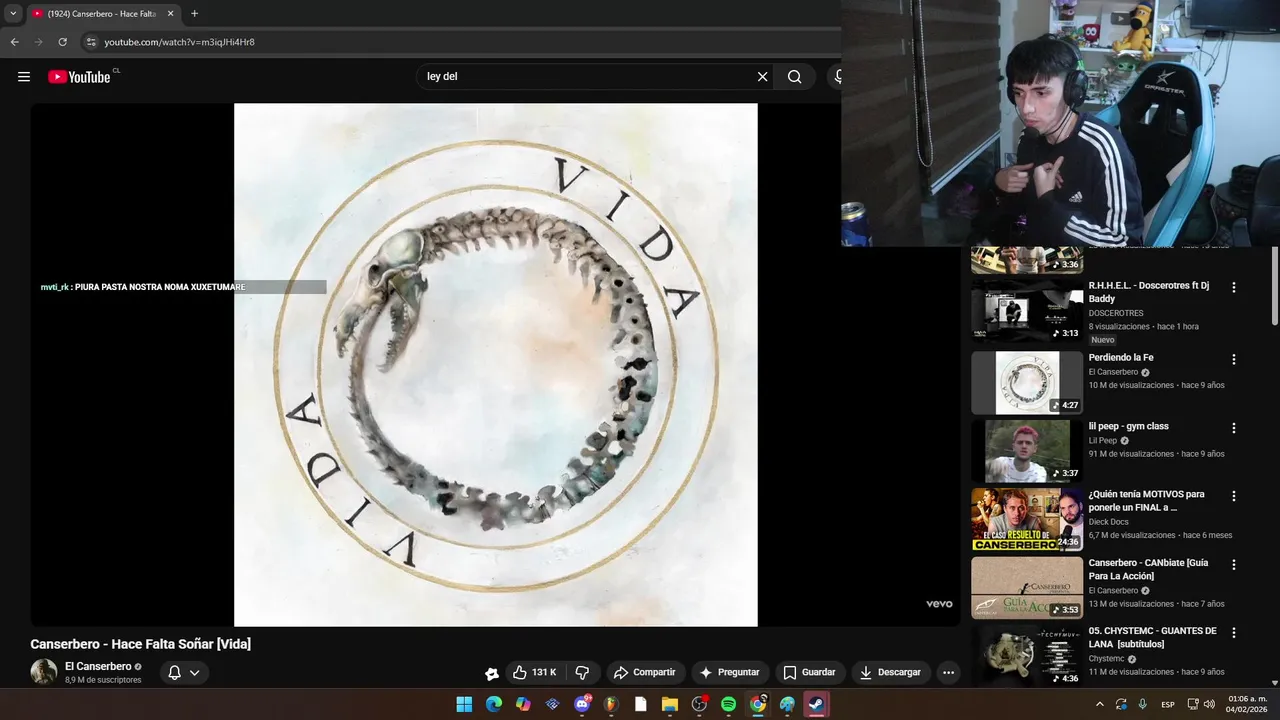The height and width of the screenshot is (720, 1280).
Task: Click the Guardar save button
Action: point(809,672)
